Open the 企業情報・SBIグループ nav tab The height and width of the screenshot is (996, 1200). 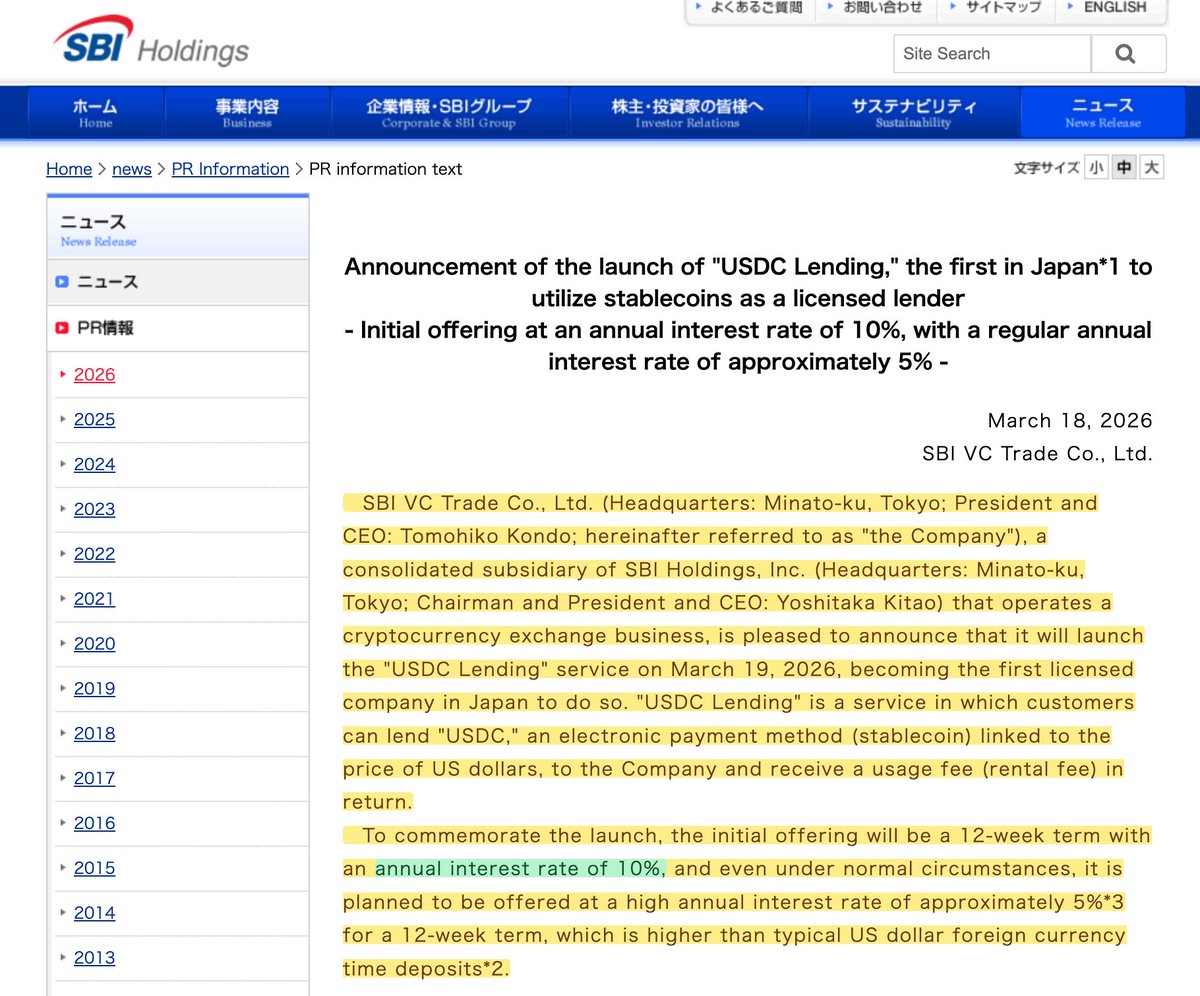point(449,112)
